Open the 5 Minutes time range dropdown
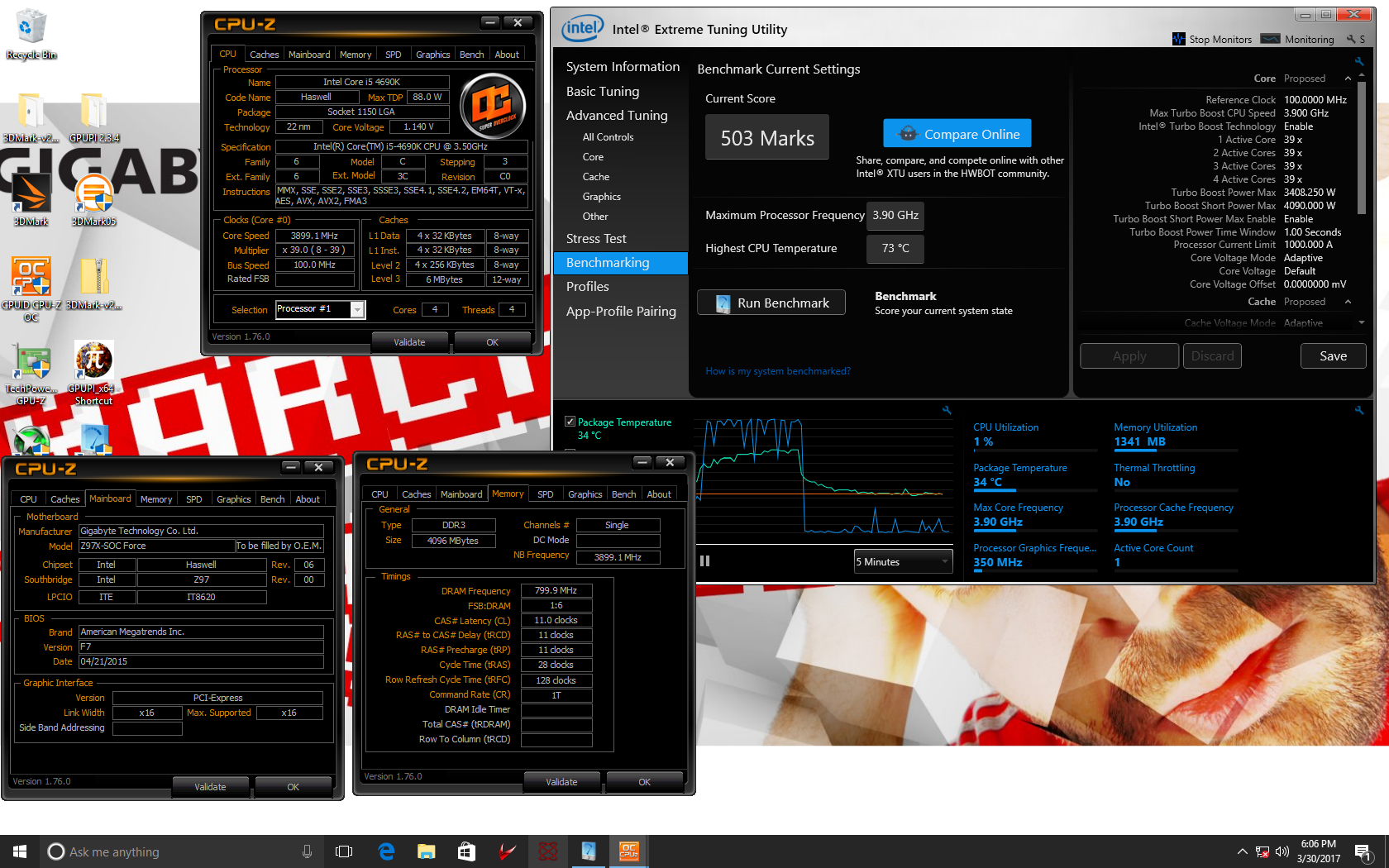Viewport: 1389px width, 868px height. pos(903,562)
